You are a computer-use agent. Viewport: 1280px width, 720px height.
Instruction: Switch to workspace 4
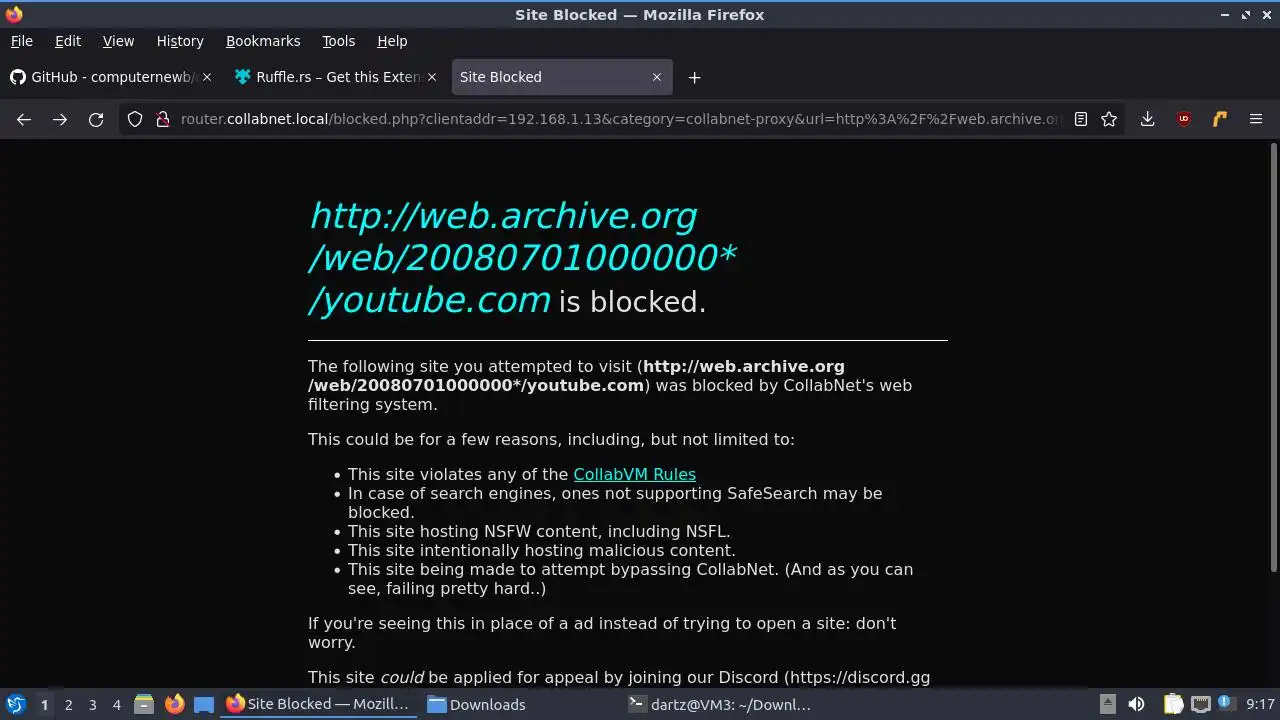click(x=116, y=704)
